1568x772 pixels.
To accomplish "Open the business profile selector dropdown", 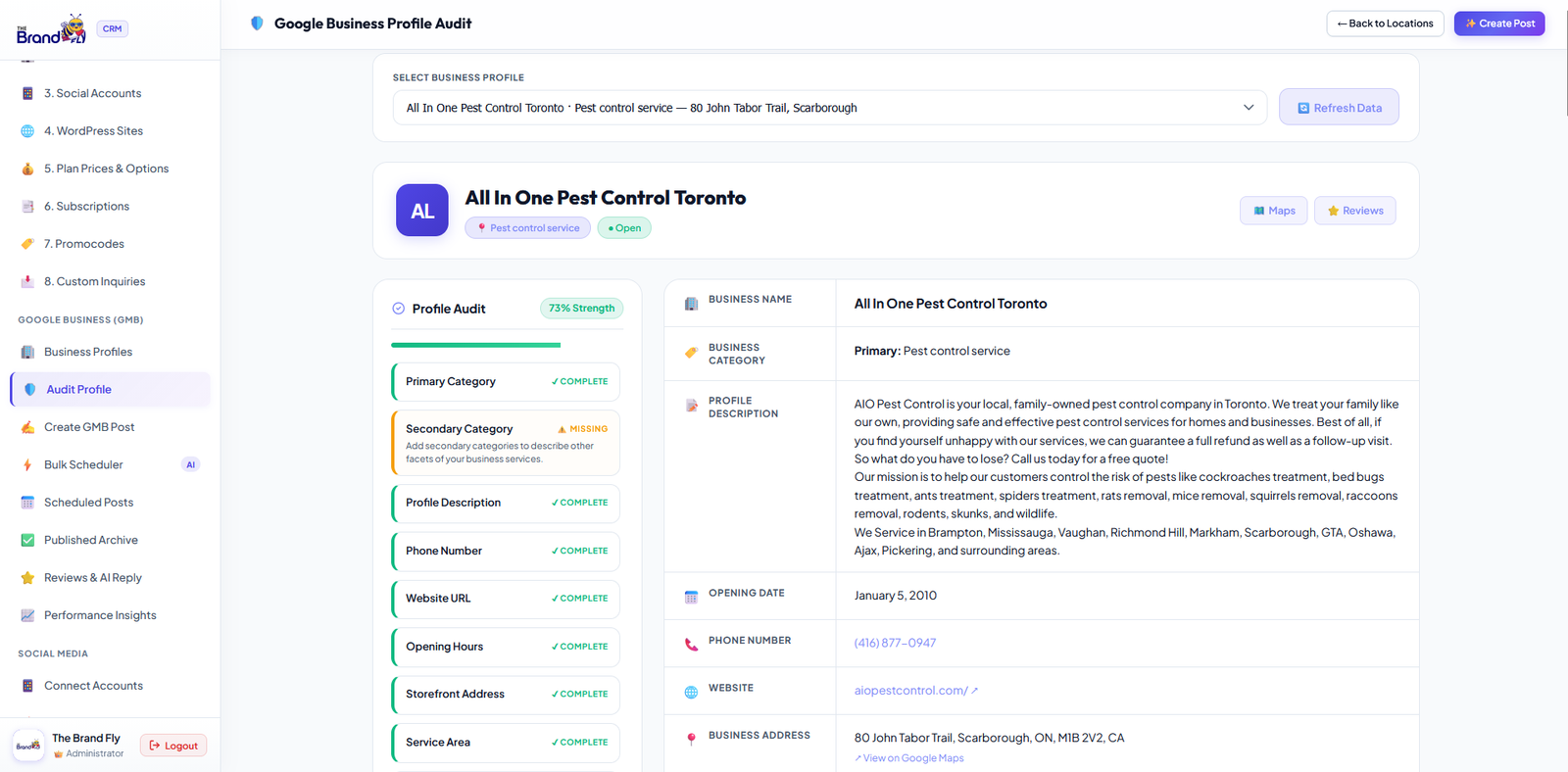I will pyautogui.click(x=830, y=108).
